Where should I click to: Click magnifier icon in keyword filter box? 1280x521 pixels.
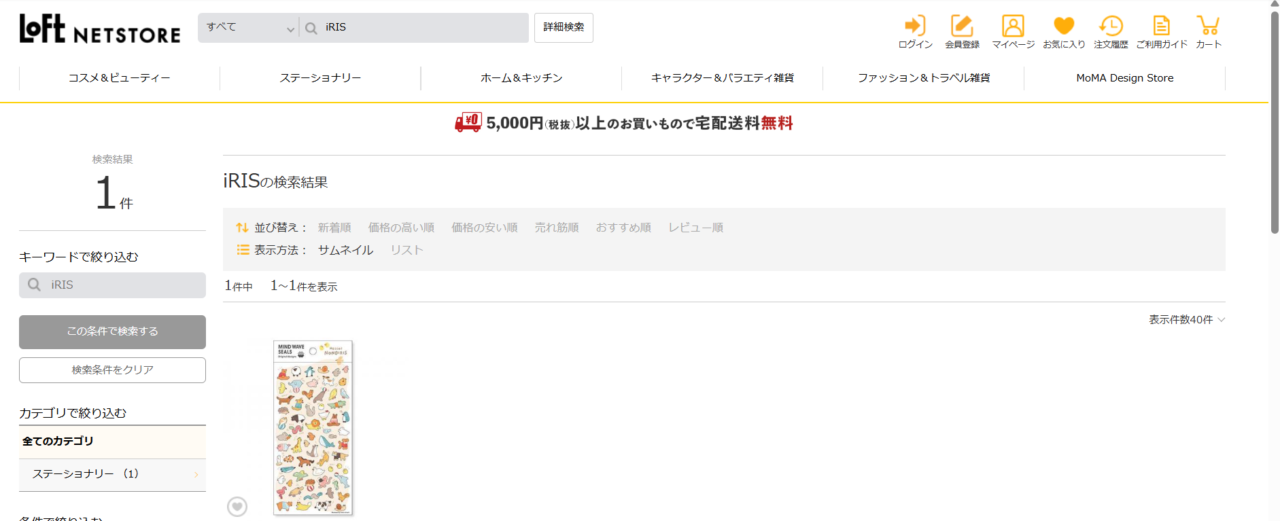[x=34, y=285]
